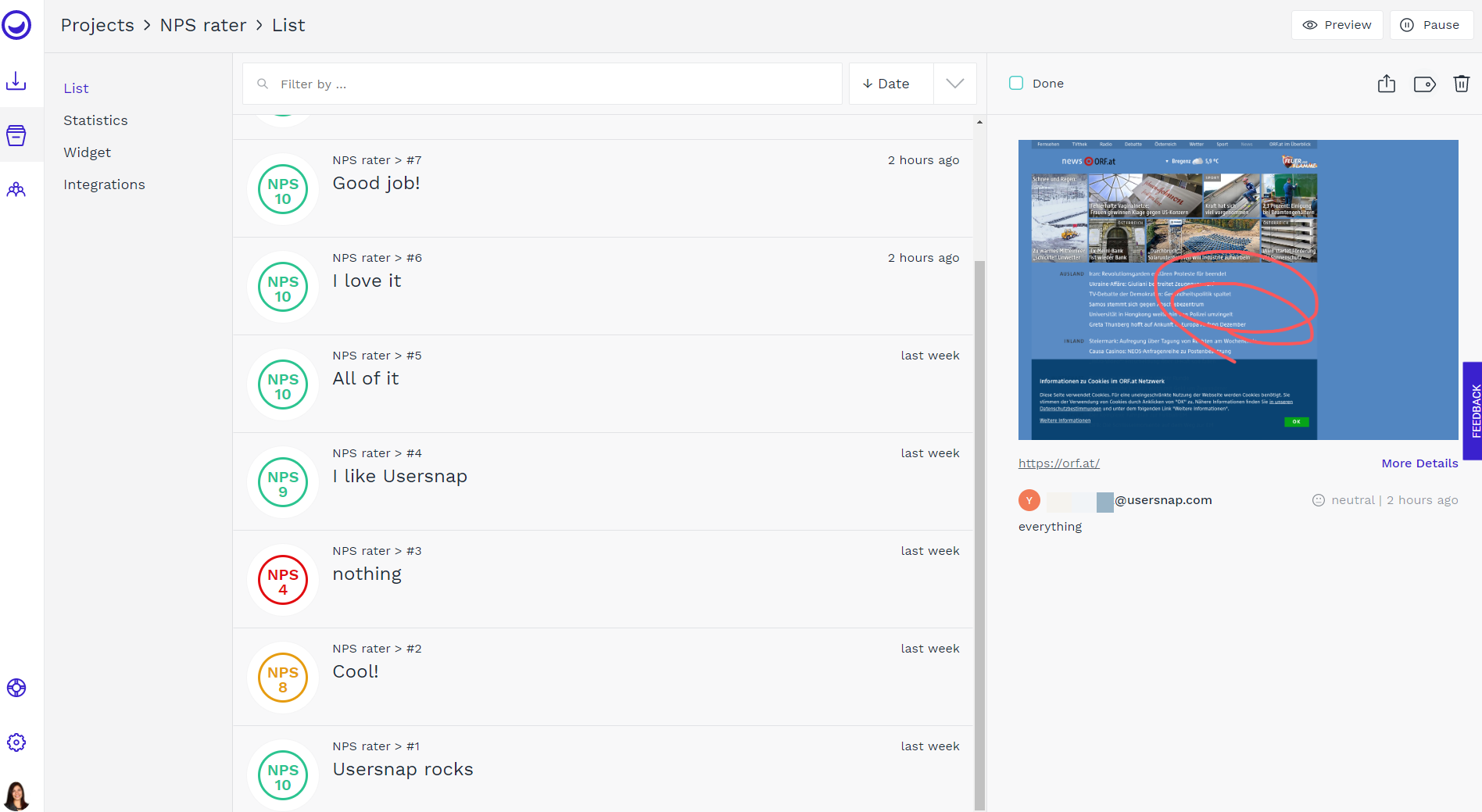Click NPS 10 badge for All of it
Viewport: 1482px width, 812px height.
(x=283, y=385)
